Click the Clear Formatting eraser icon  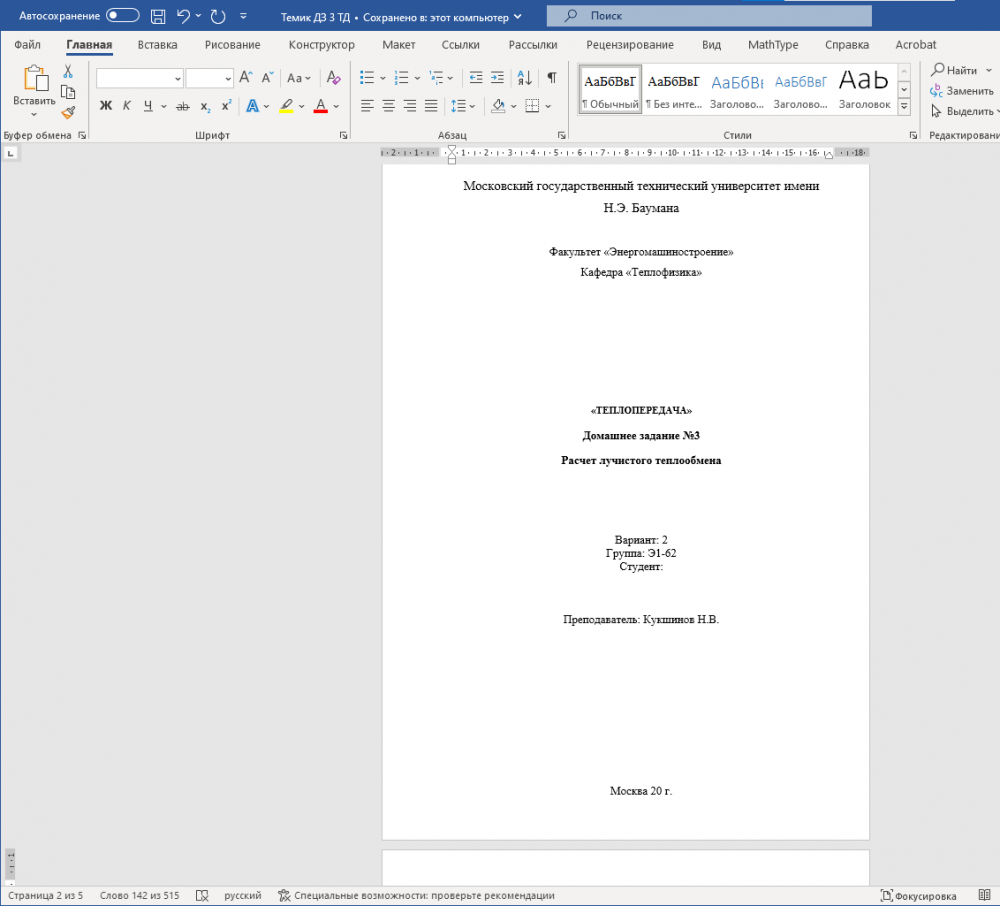click(334, 78)
